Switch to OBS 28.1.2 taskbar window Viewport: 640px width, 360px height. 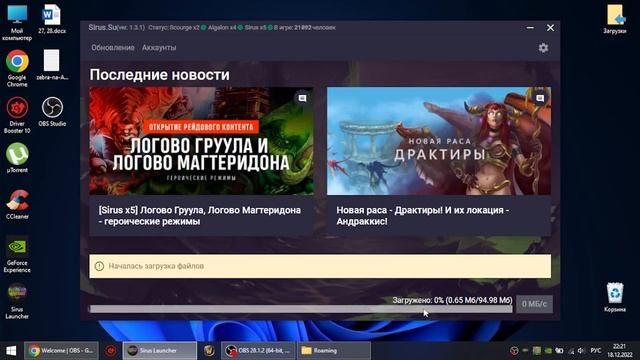tap(258, 351)
